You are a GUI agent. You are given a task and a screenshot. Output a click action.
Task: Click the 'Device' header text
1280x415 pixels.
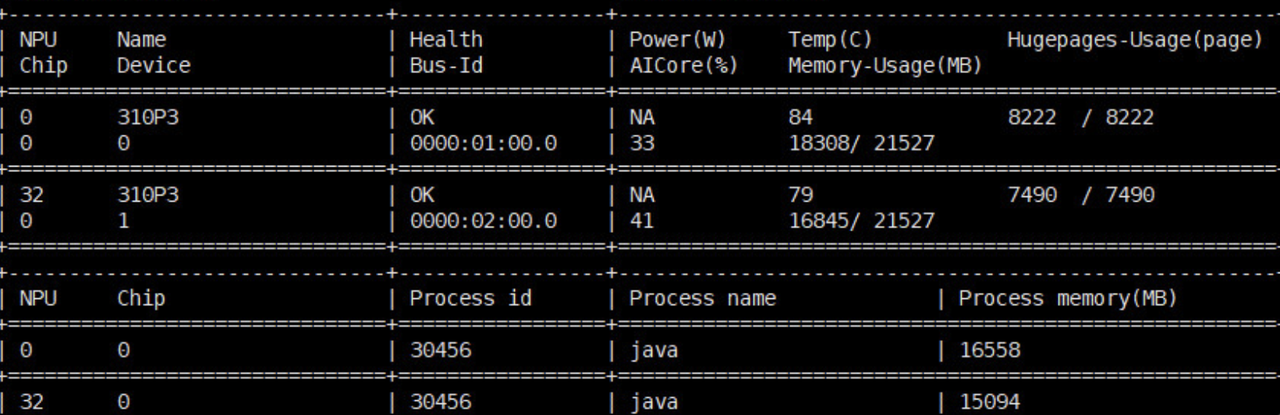tap(153, 65)
